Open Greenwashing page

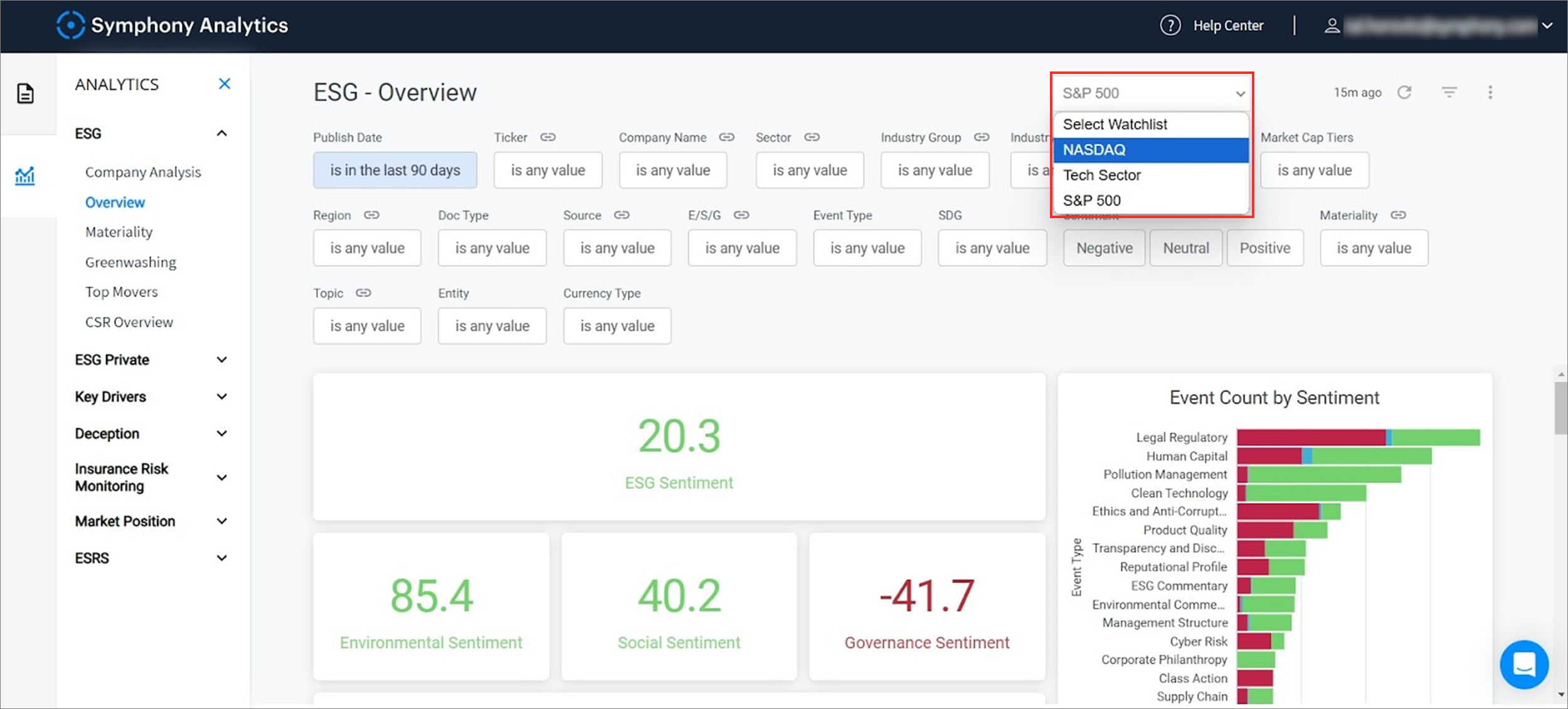click(130, 263)
